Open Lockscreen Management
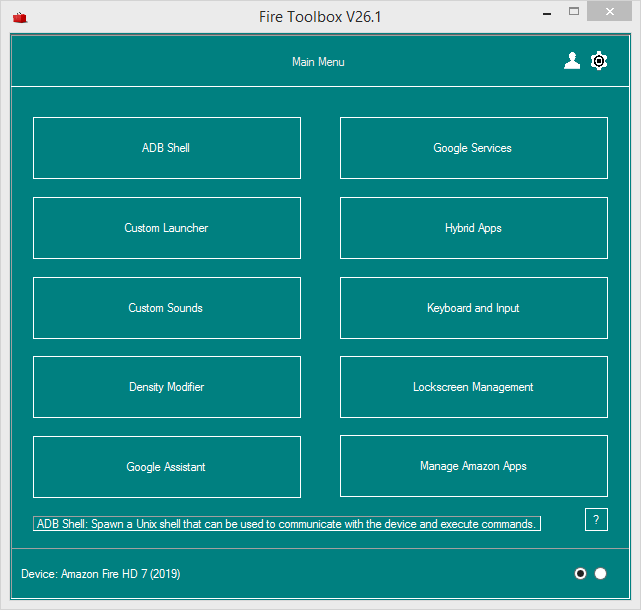The image size is (641, 610). [474, 387]
